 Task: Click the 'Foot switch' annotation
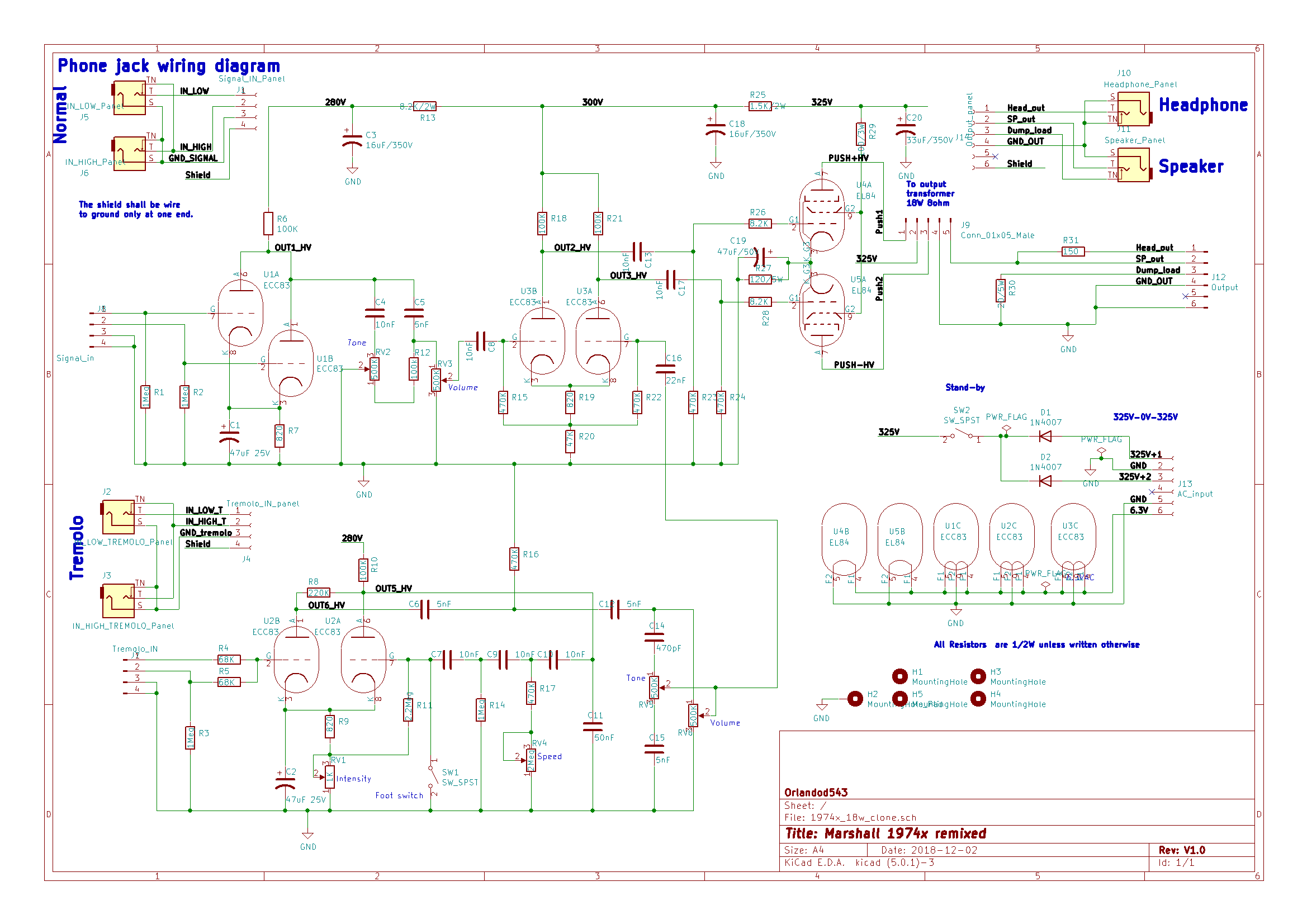(400, 796)
